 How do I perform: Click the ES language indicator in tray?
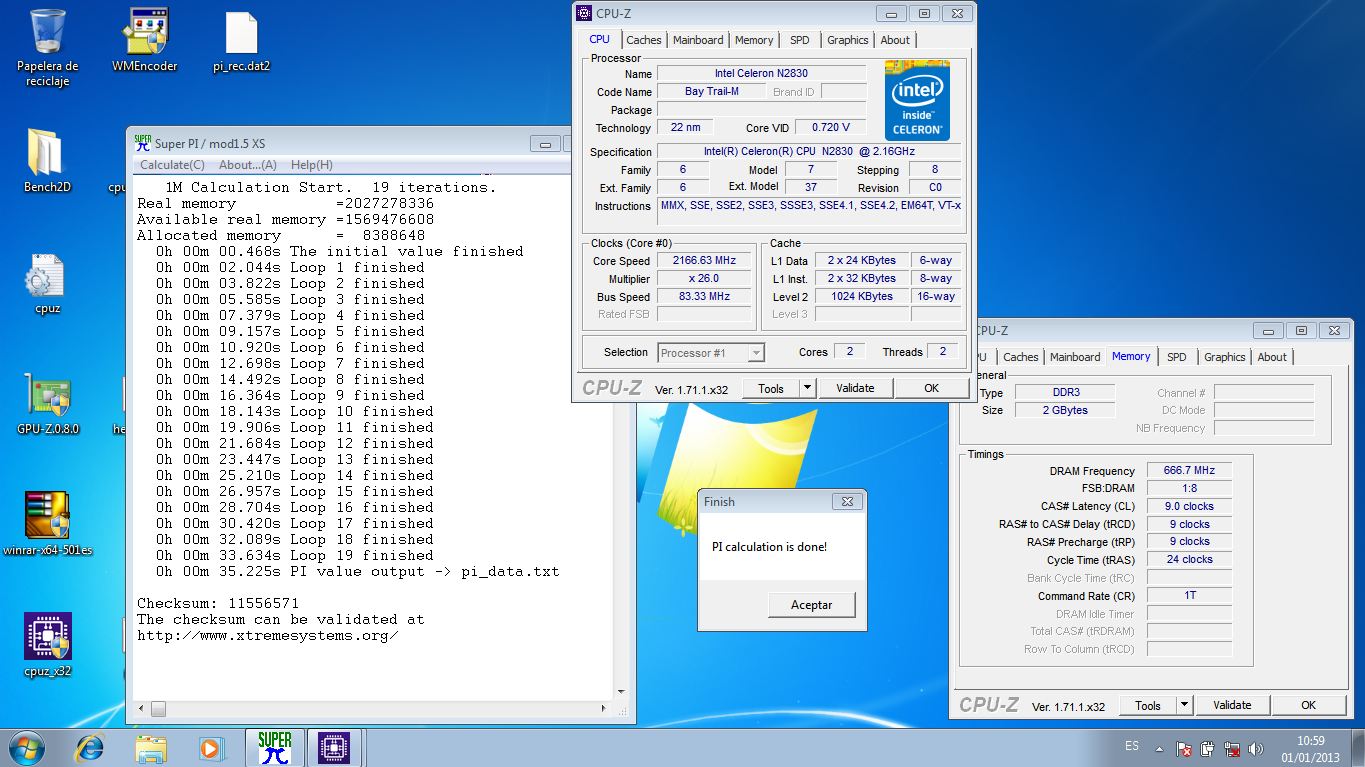pyautogui.click(x=1132, y=746)
